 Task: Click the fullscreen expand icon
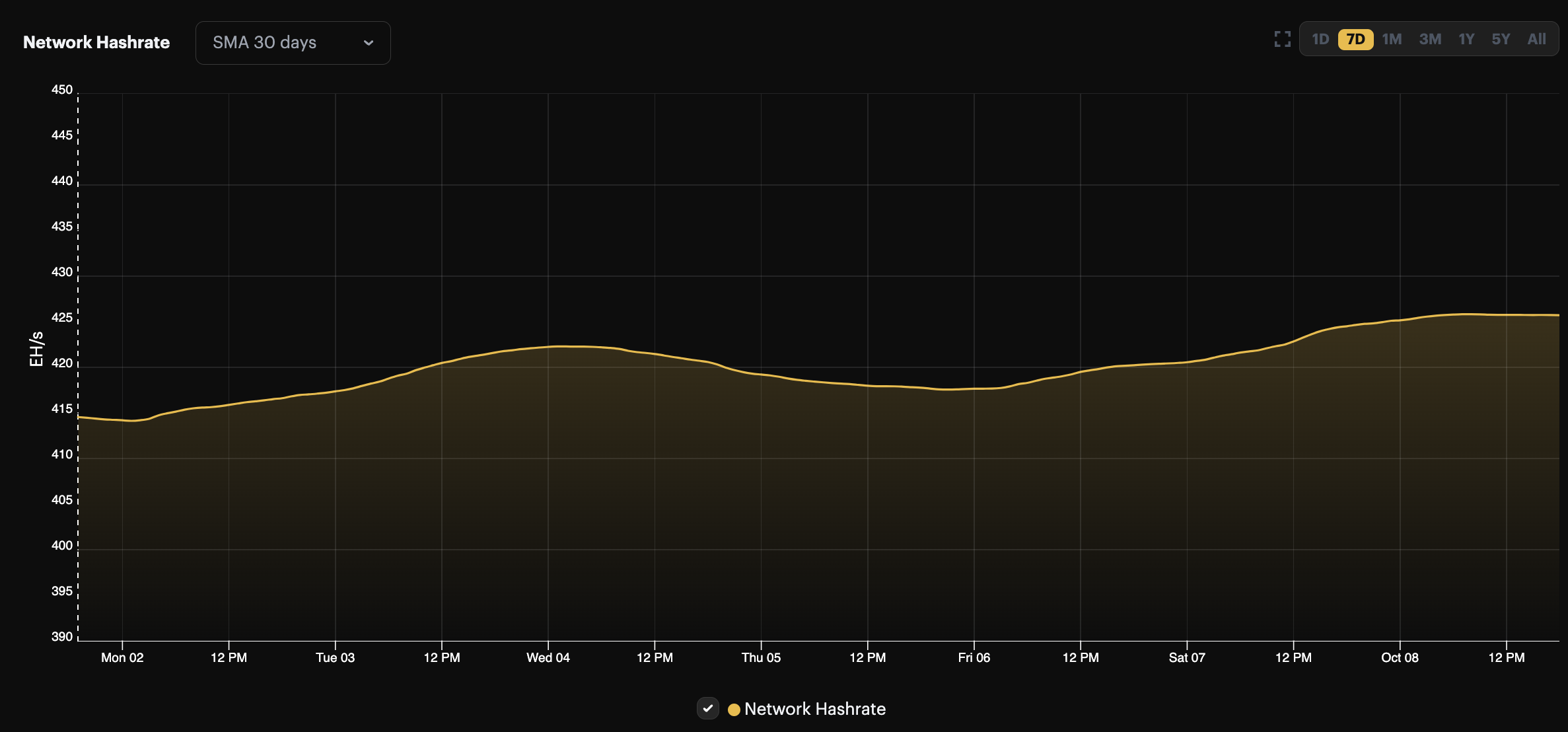click(x=1282, y=39)
